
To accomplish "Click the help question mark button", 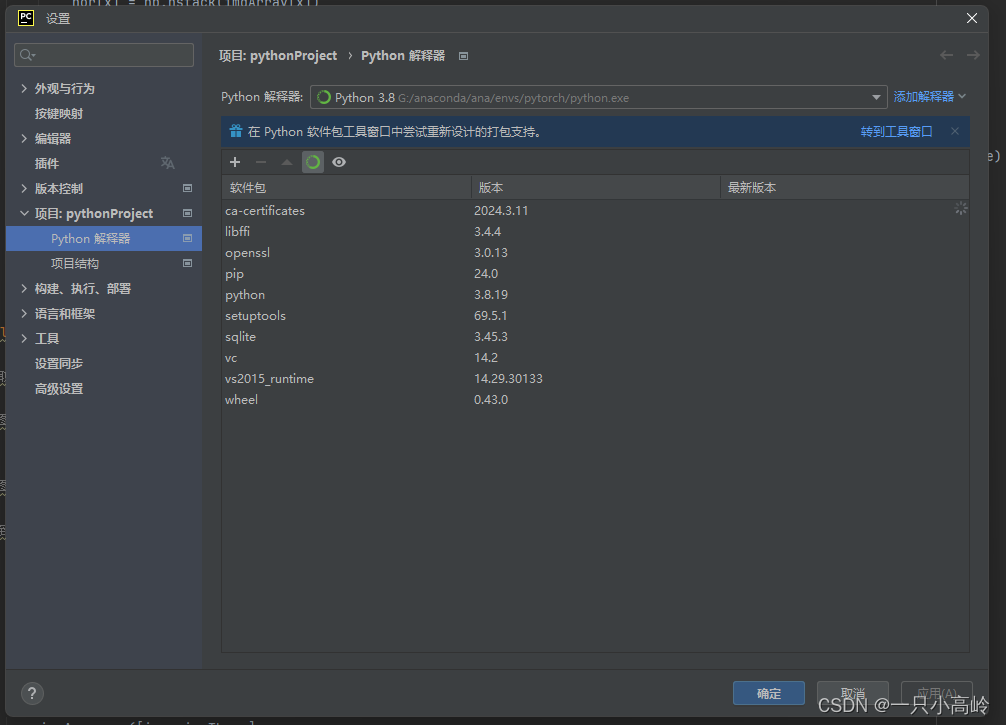I will [32, 693].
